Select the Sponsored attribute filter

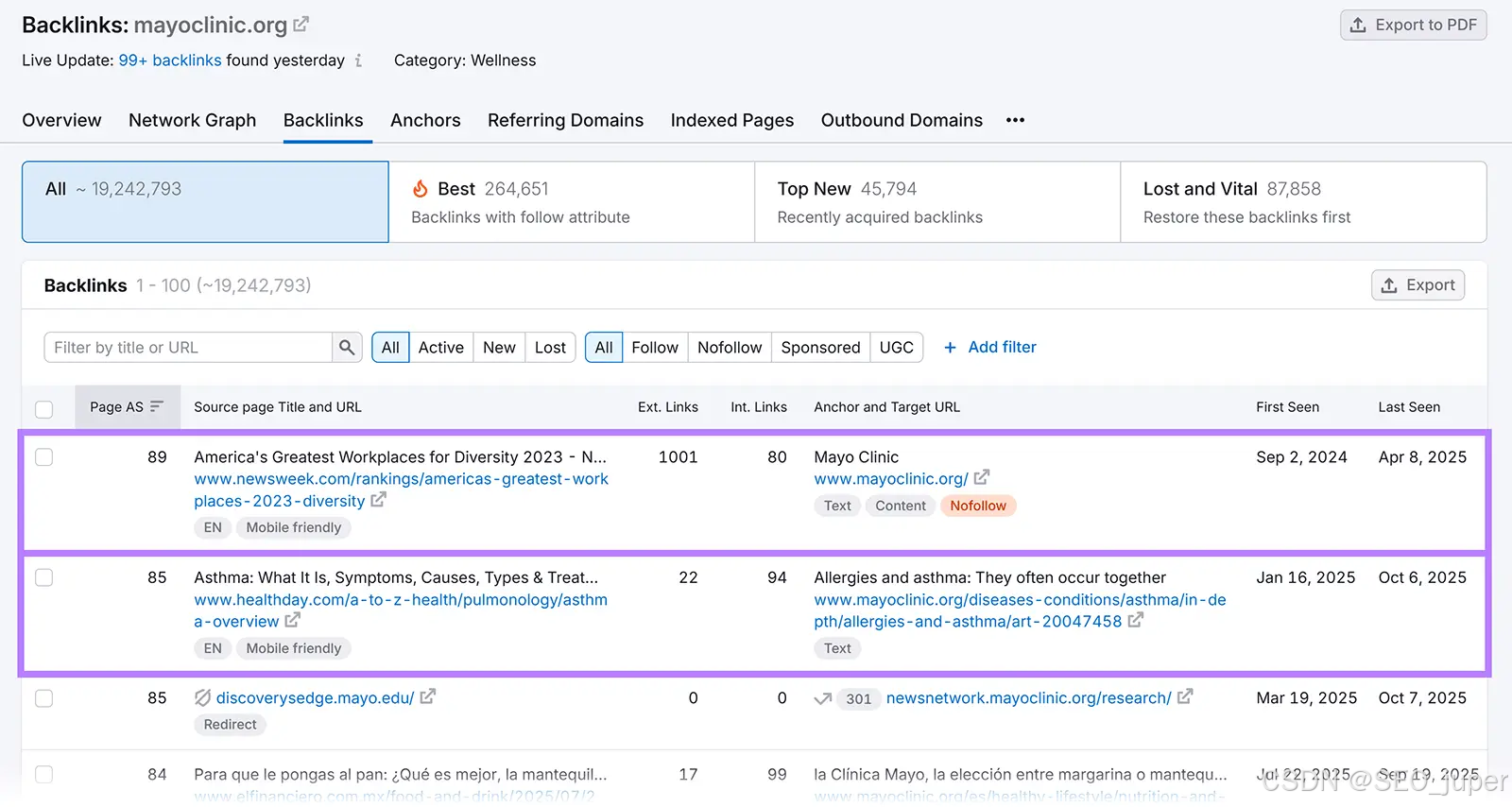tap(820, 348)
